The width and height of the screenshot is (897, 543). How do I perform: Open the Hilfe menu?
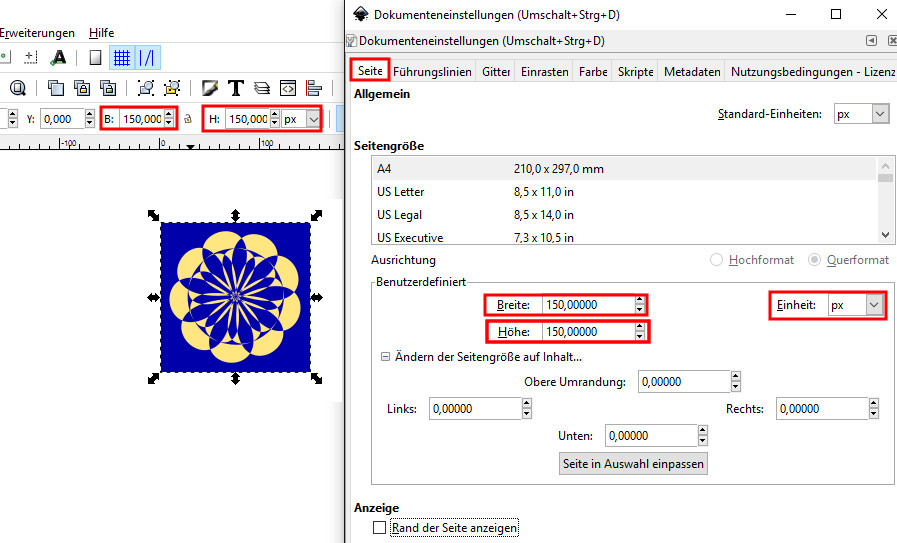pos(102,33)
